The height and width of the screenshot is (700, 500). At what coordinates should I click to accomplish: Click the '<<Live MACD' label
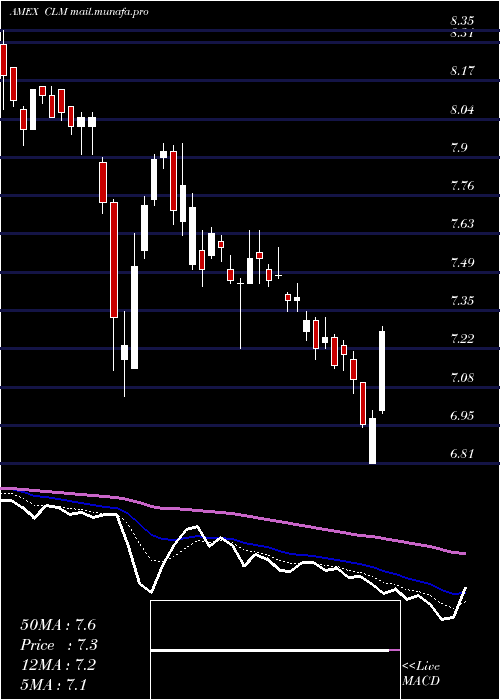tap(421, 674)
